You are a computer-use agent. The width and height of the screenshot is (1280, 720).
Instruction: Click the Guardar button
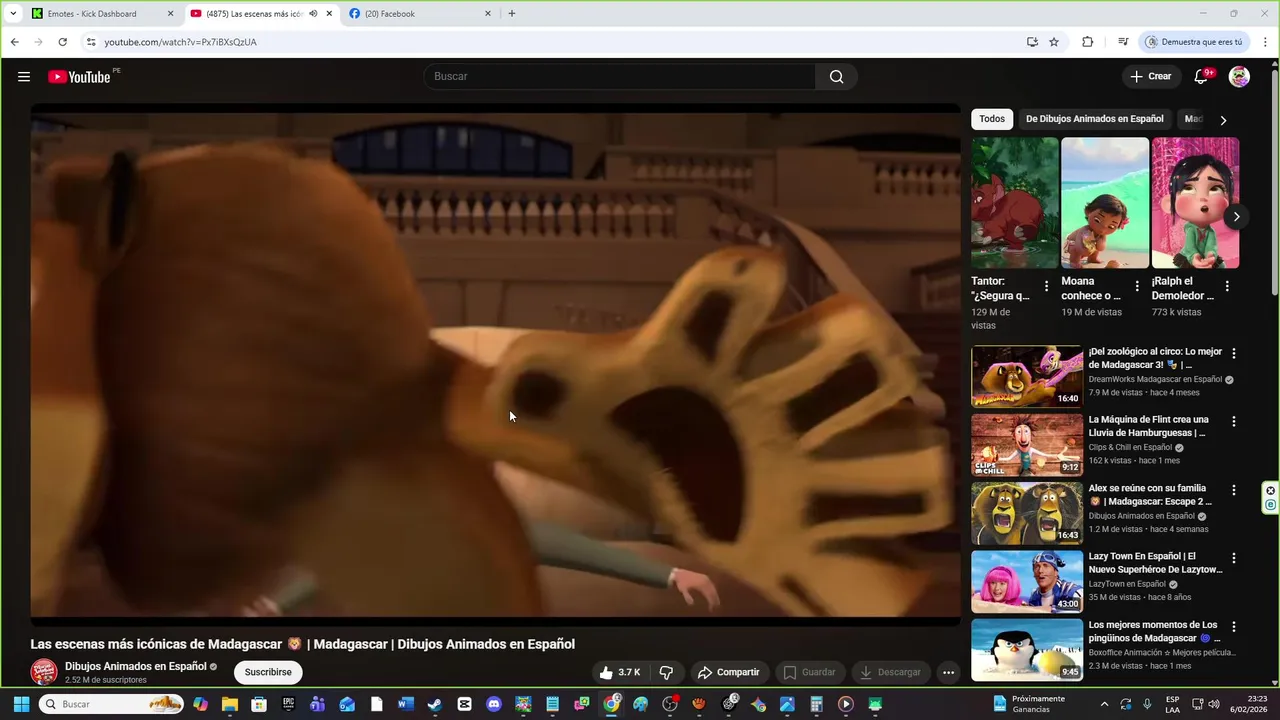coord(809,672)
